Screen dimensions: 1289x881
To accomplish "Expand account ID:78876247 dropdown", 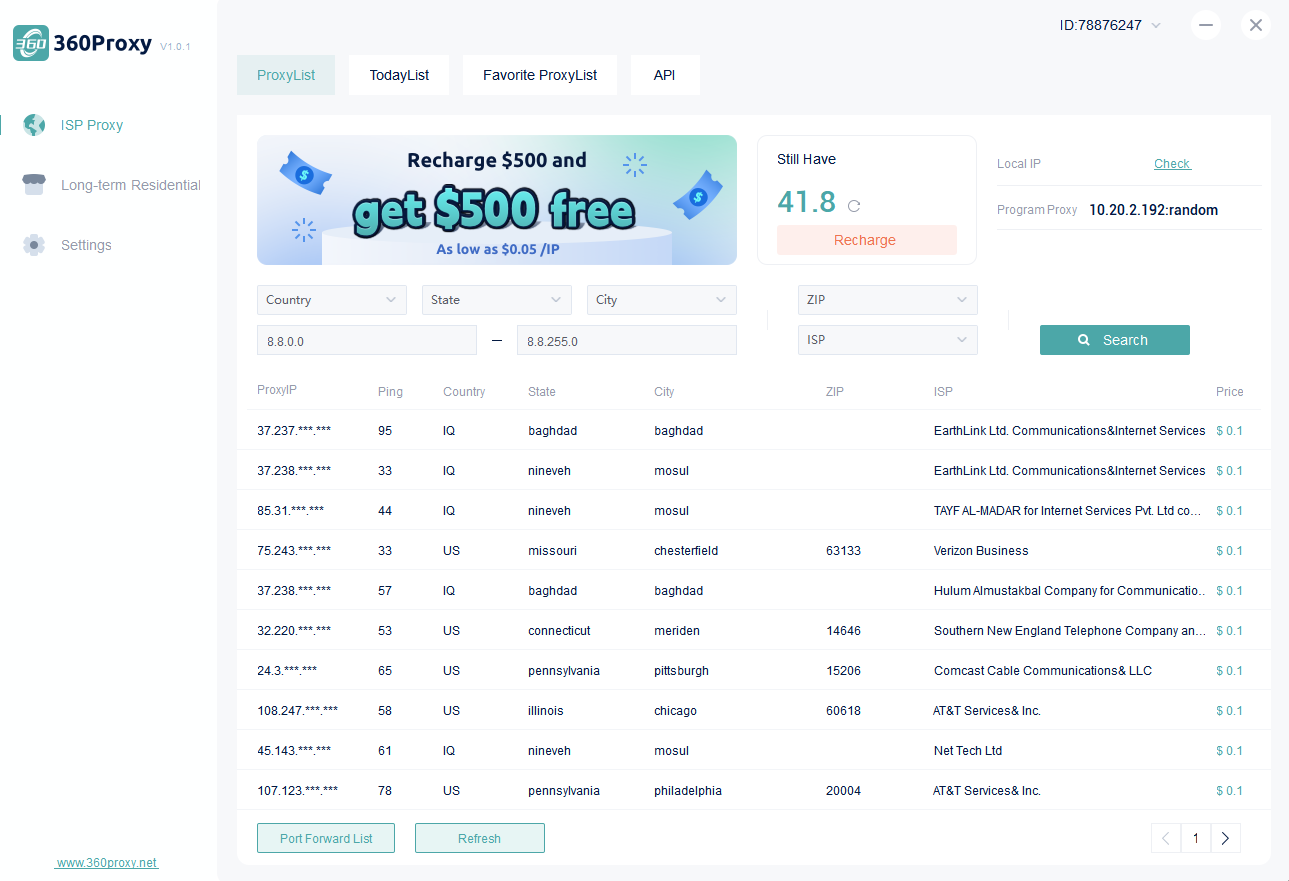I will tap(1156, 25).
